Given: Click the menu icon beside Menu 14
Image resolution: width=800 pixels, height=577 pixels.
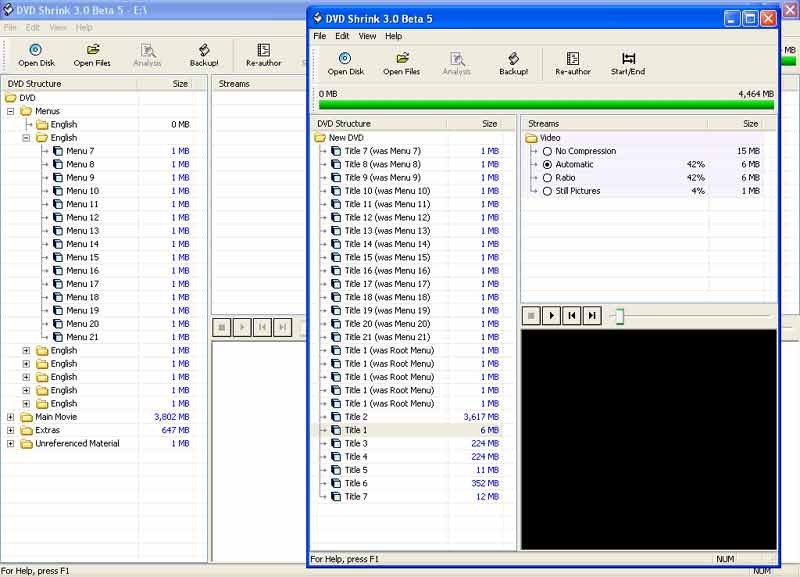Looking at the screenshot, I should (x=58, y=244).
